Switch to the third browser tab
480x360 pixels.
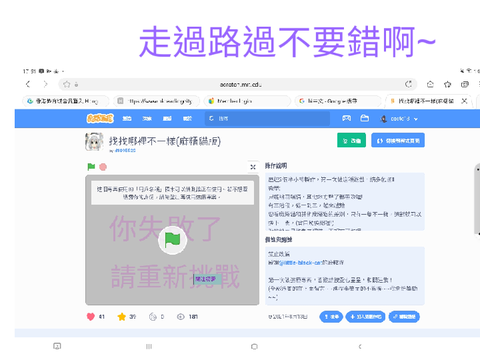click(x=247, y=101)
